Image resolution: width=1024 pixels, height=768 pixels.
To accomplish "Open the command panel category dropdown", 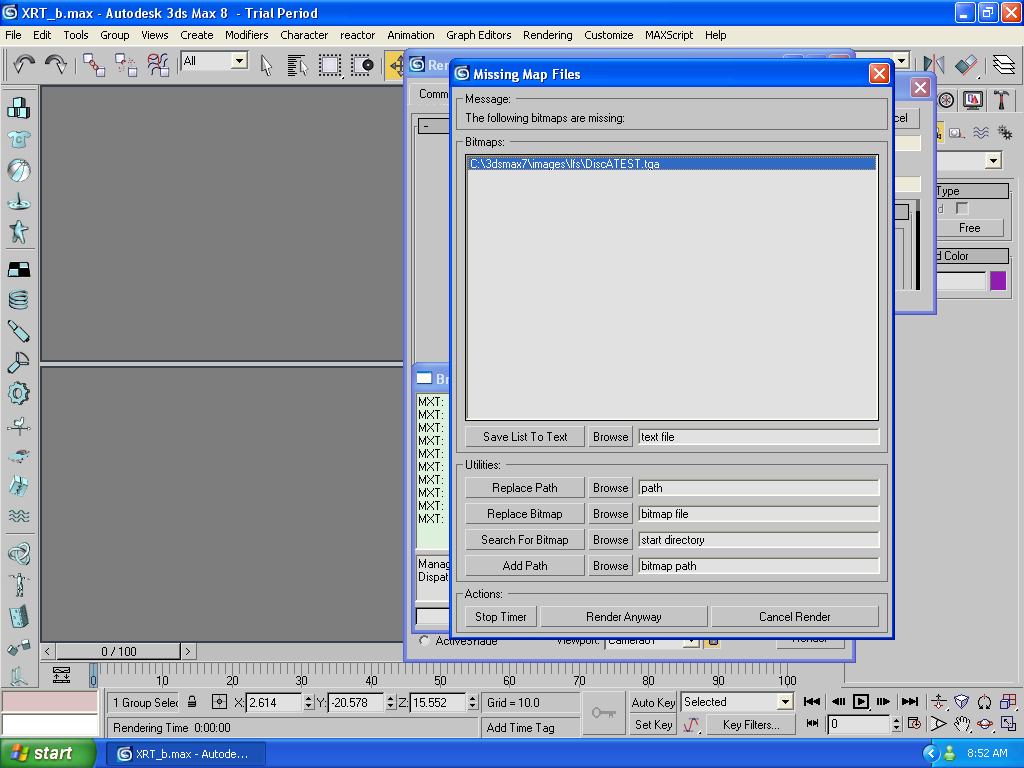I will (x=993, y=161).
